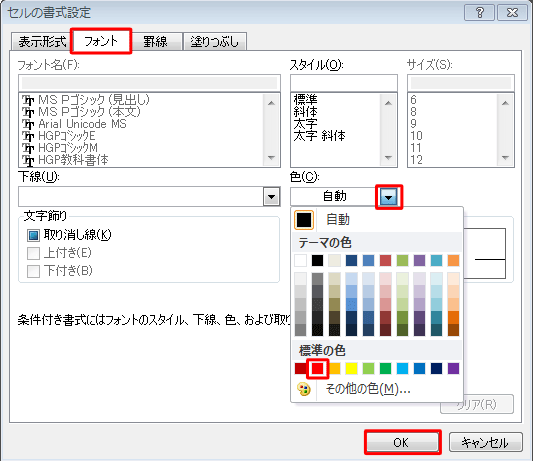Open the 色(C) color dropdown arrow
The width and height of the screenshot is (533, 461).
(389, 197)
